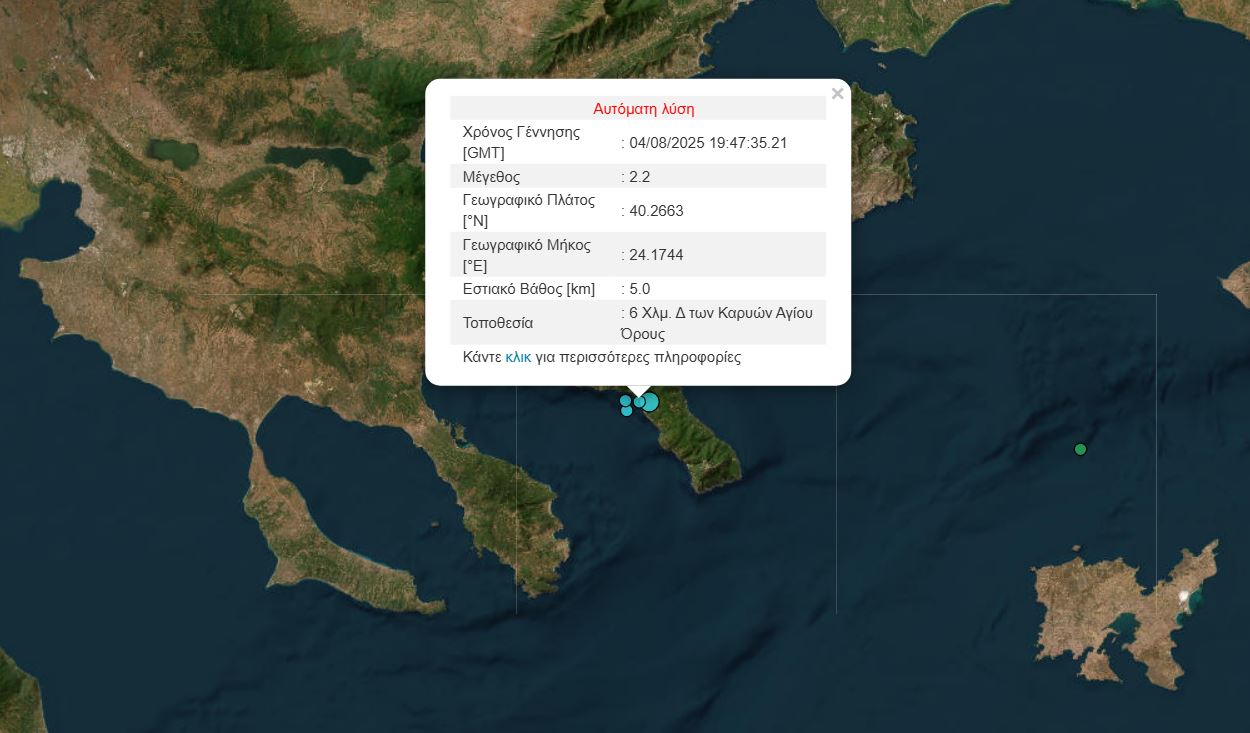Open the 'κλικ' link for more information
Screen dimensions: 1250x733
(518, 357)
